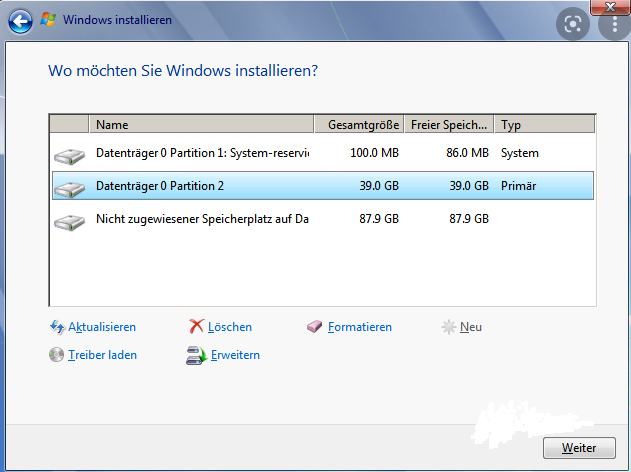Sort by the Typ column header
631x472 pixels.
click(x=543, y=125)
